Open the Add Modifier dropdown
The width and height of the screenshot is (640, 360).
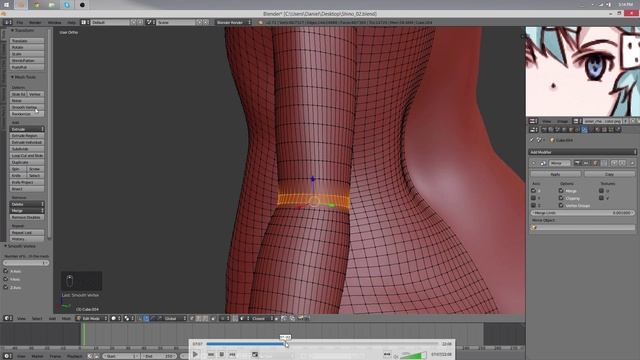click(x=582, y=152)
